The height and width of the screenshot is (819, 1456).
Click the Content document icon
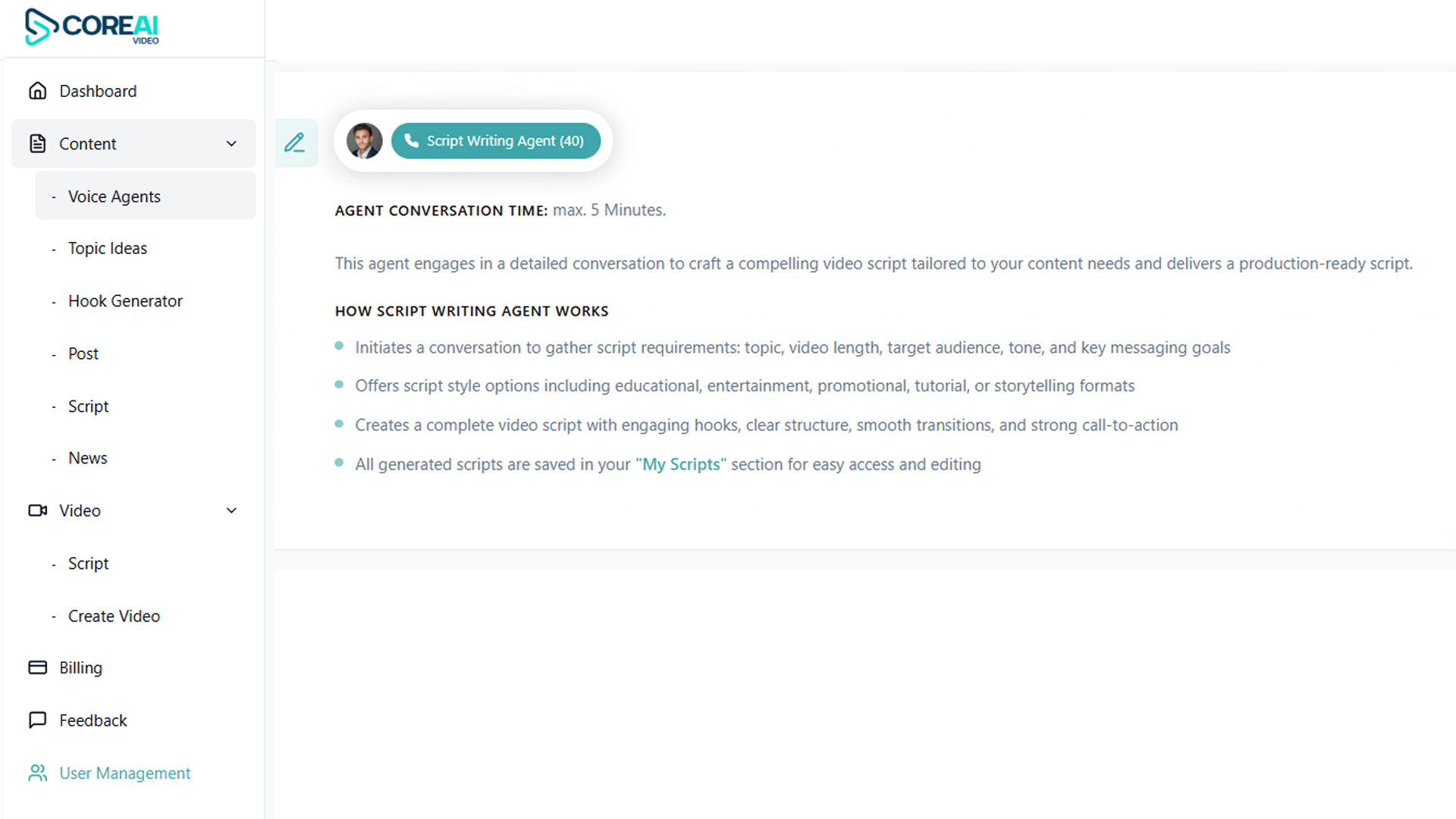coord(37,143)
